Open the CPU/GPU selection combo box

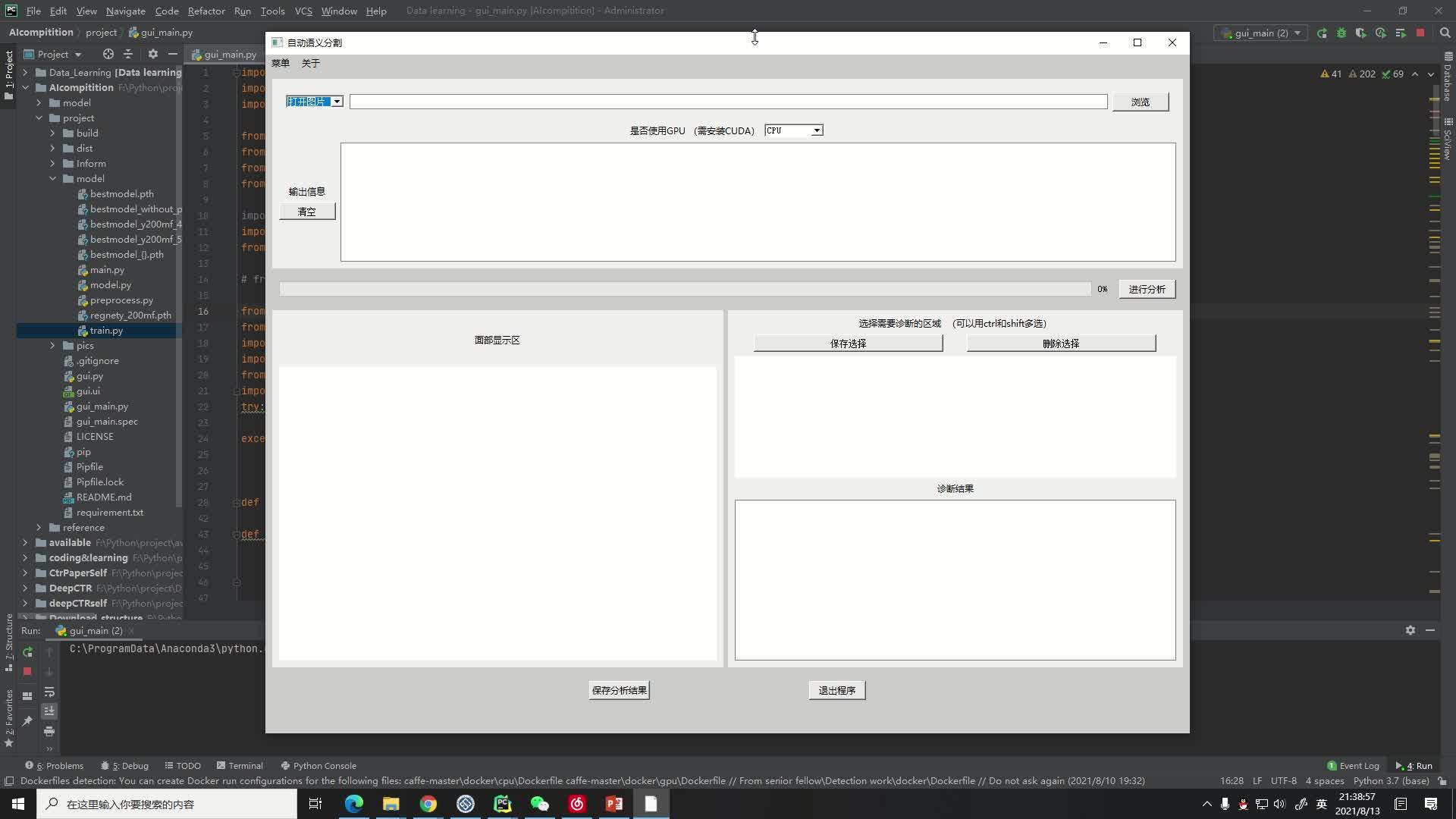coord(793,130)
